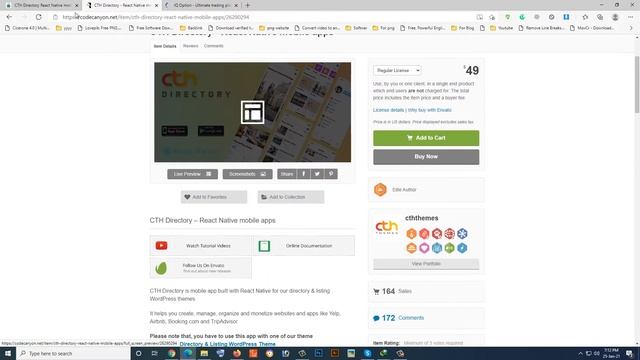Share the item on Facebook

point(304,174)
